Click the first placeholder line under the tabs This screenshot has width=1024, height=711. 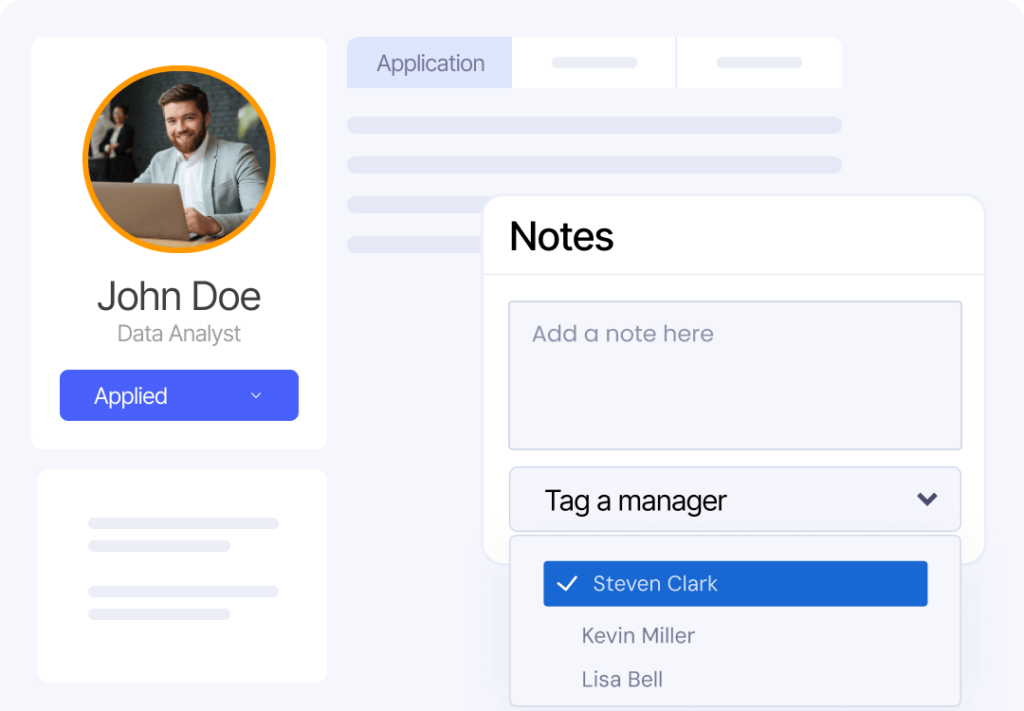click(x=594, y=125)
